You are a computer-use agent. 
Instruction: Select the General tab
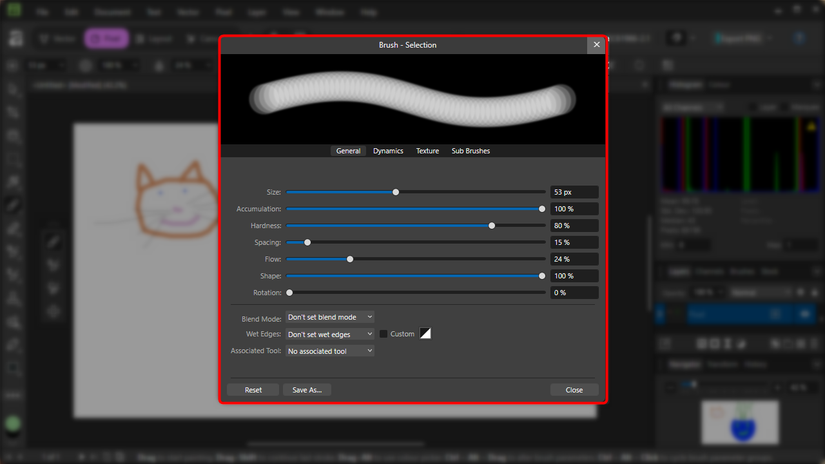coord(348,151)
